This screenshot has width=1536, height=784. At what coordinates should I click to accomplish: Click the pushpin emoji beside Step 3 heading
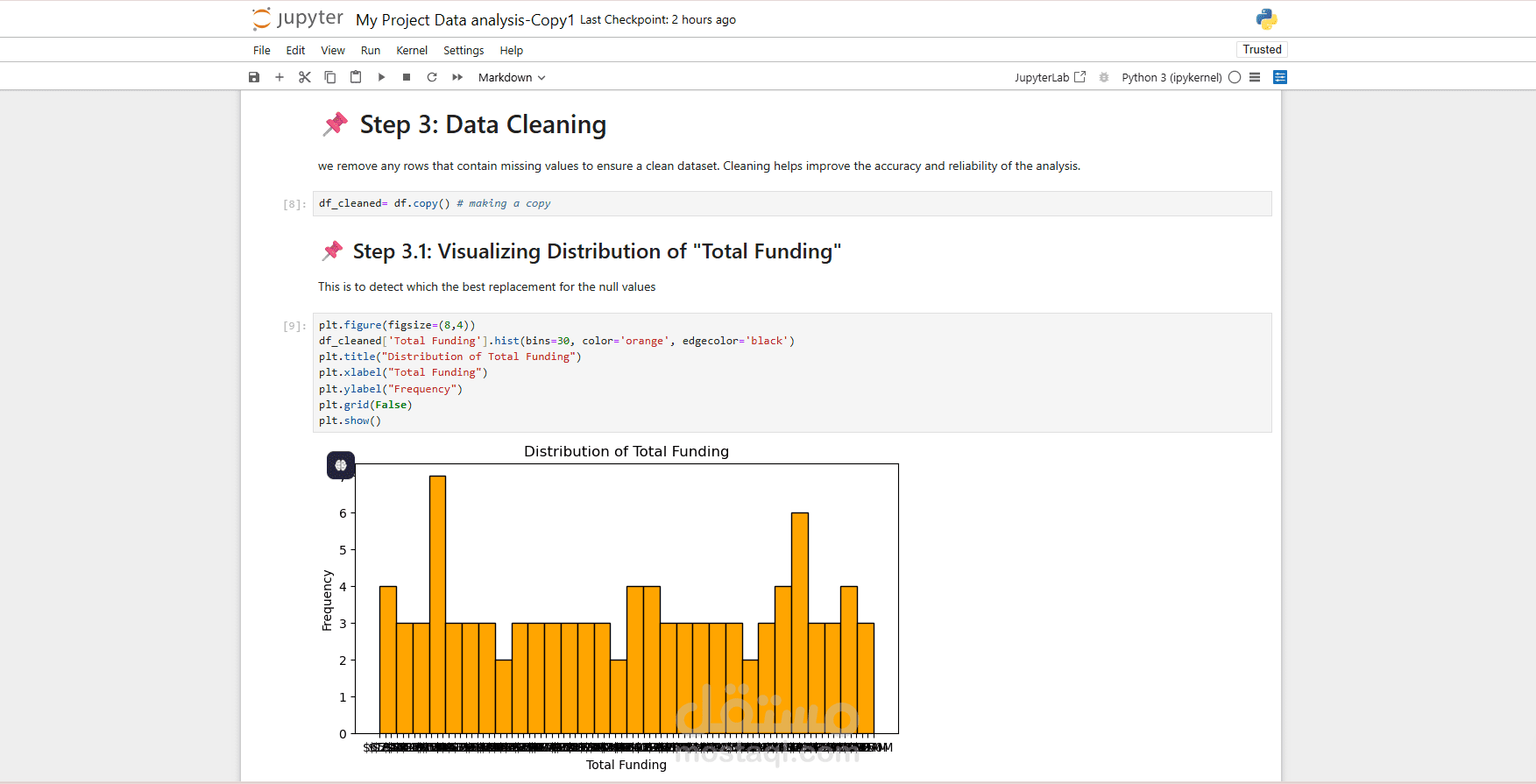[336, 124]
